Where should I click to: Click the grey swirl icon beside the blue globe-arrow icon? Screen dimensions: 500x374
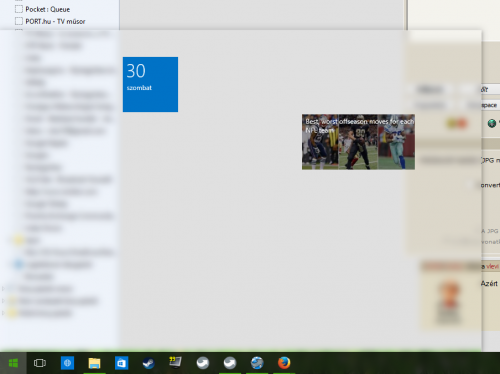tap(230, 363)
